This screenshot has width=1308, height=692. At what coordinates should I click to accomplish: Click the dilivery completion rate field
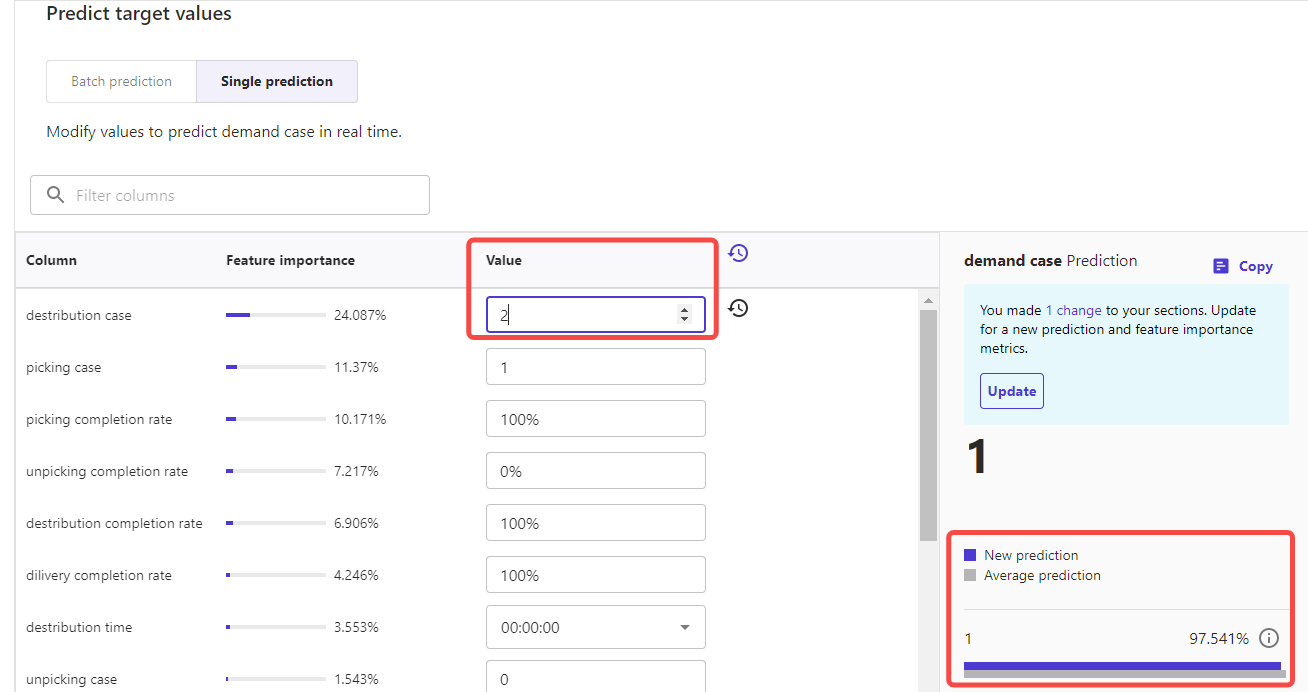coord(595,575)
